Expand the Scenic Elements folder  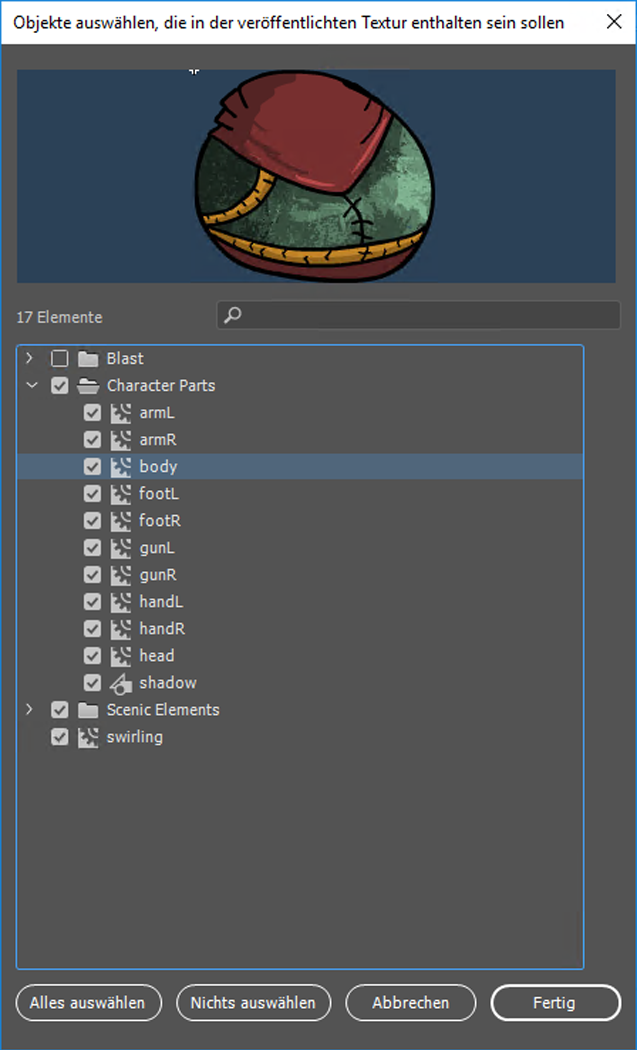pyautogui.click(x=29, y=709)
